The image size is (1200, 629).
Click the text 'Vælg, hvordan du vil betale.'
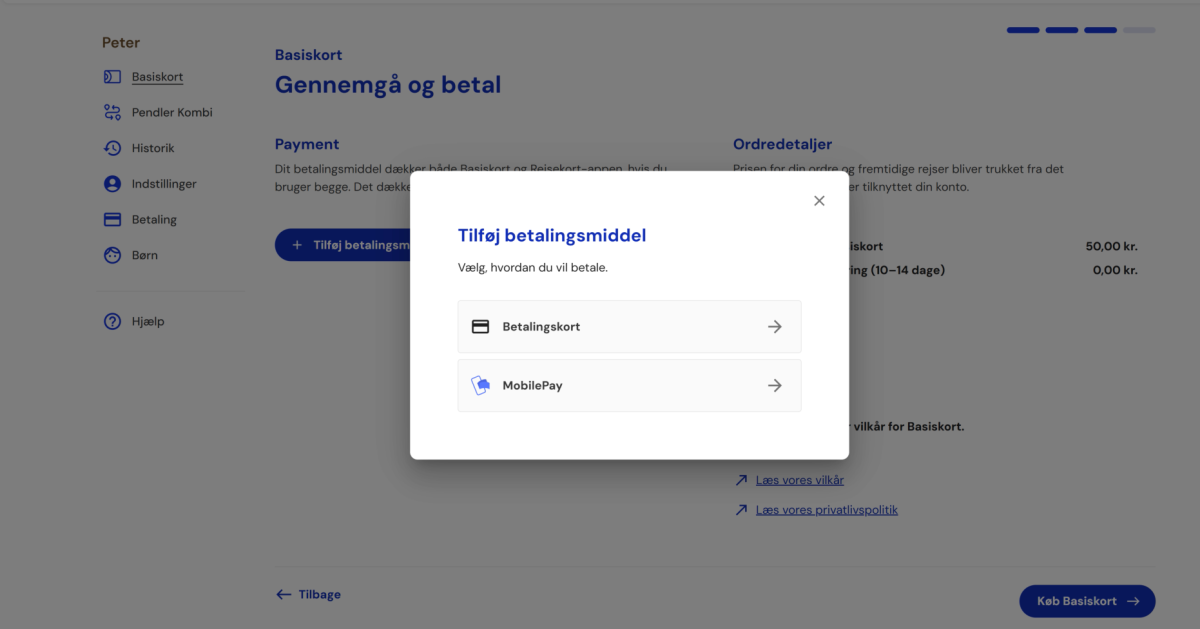pyautogui.click(x=533, y=268)
